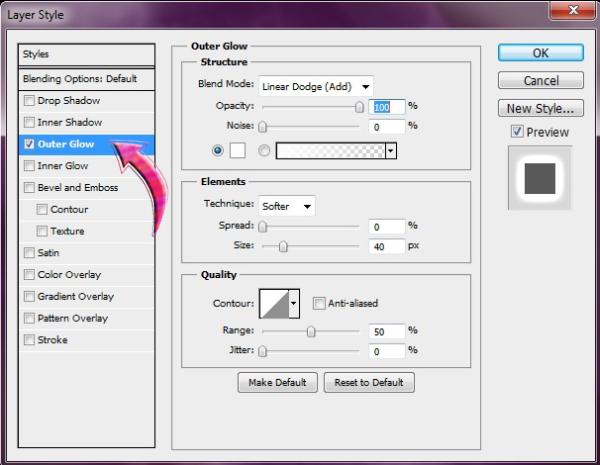Uncheck the Outer Glow checkbox

tap(29, 144)
